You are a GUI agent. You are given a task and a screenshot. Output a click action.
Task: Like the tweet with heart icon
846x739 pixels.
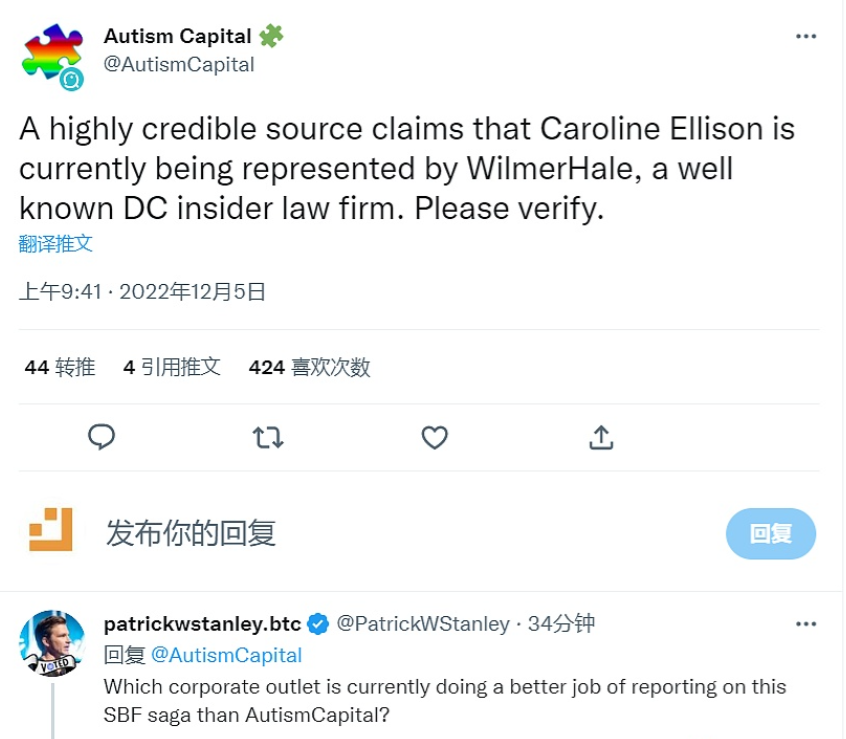pyautogui.click(x=434, y=437)
